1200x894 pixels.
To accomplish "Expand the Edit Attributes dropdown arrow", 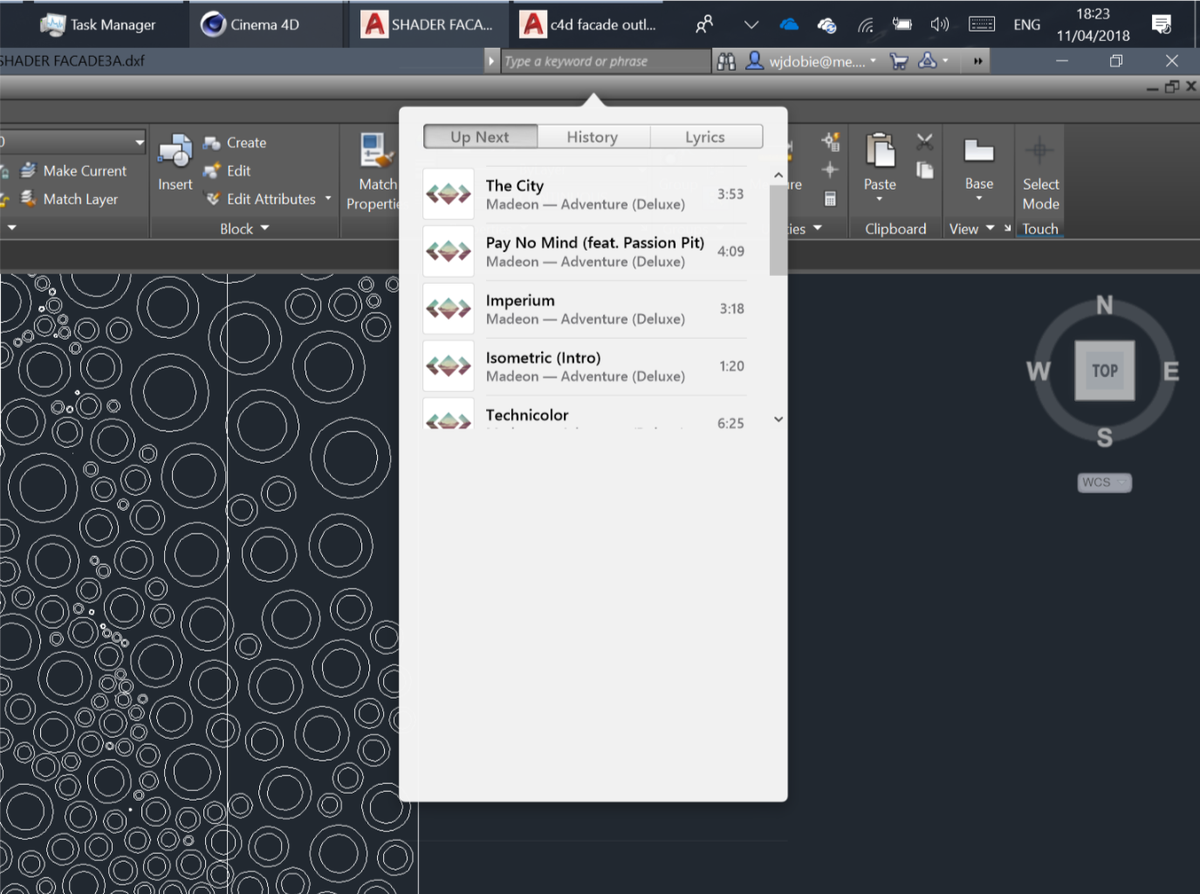I will (x=328, y=199).
